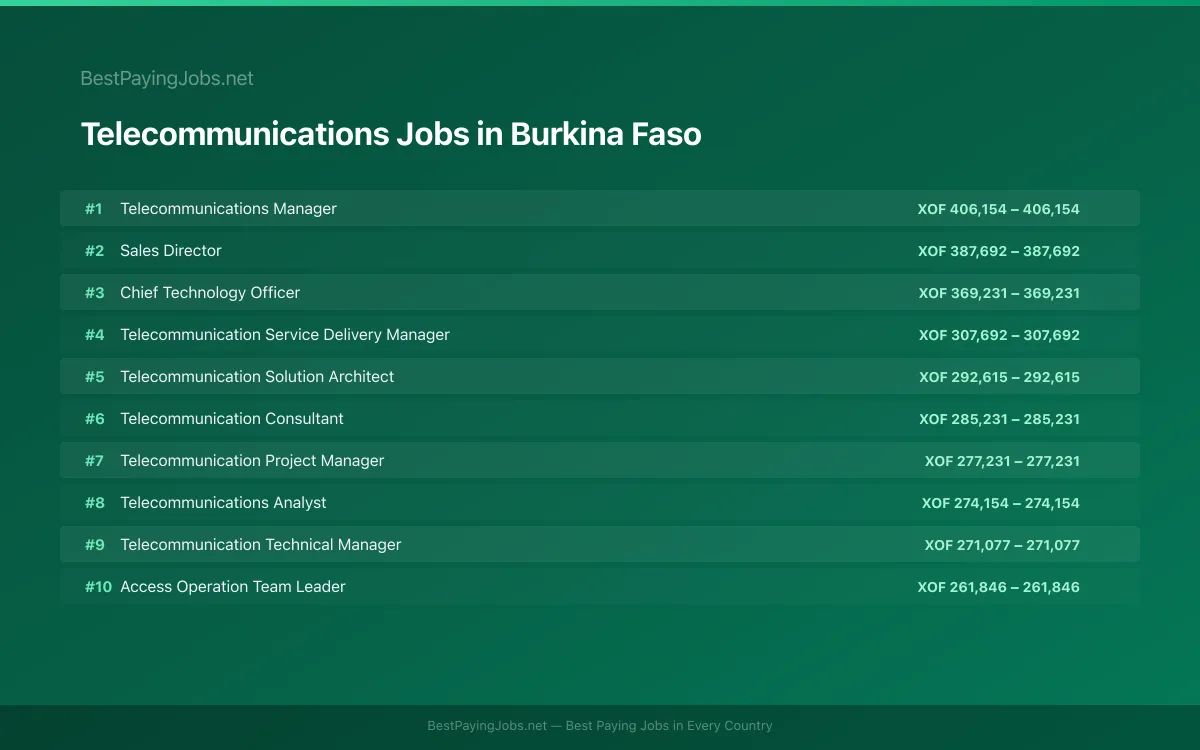The height and width of the screenshot is (750, 1200).
Task: Click the Telecommunications Jobs in Burkina Faso title
Action: 391,134
